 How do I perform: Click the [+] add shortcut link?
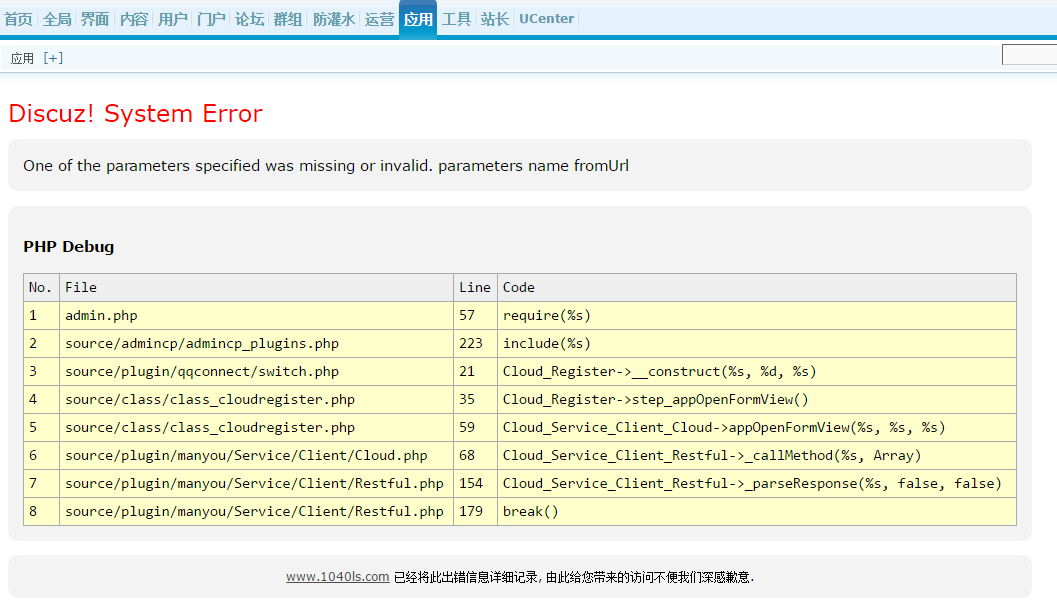coord(53,58)
